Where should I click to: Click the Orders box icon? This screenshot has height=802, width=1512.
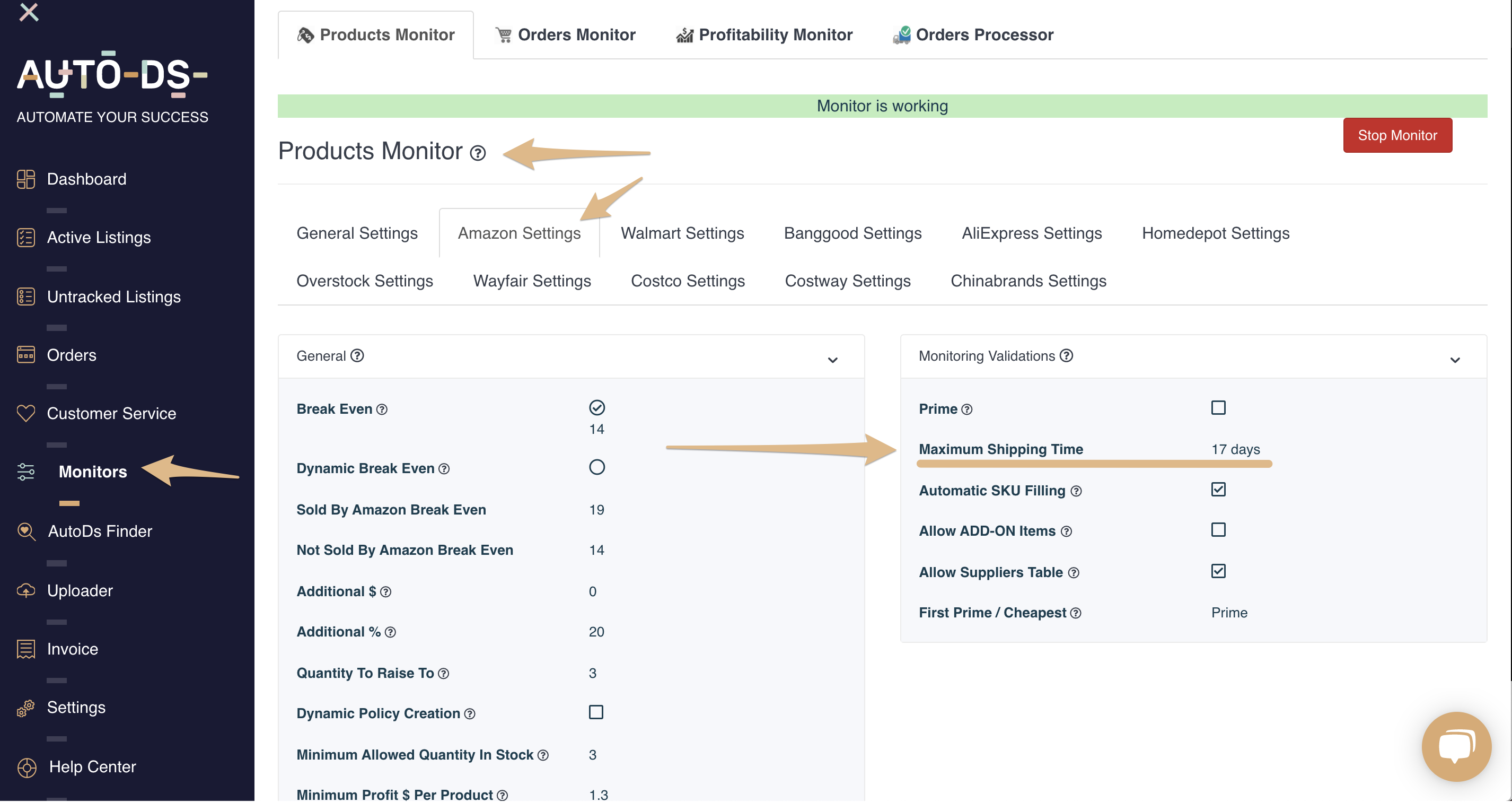coord(26,355)
